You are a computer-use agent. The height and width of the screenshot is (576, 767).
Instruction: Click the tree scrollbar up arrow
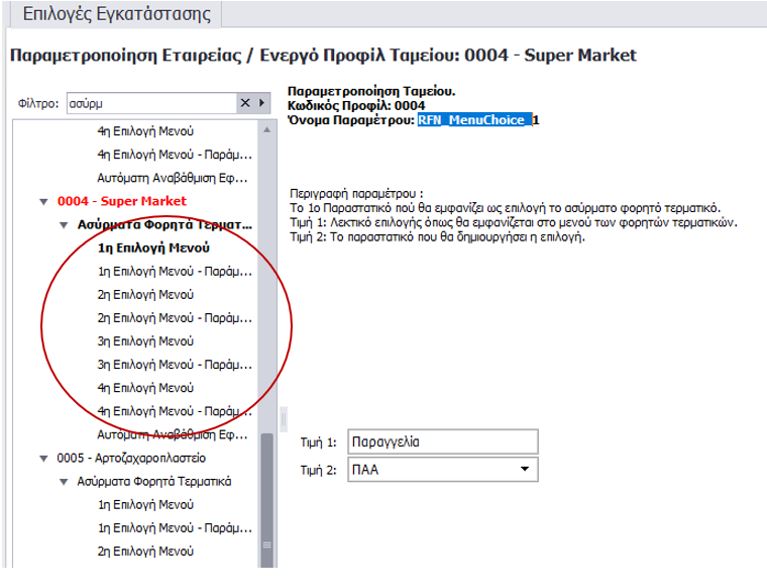click(x=267, y=130)
